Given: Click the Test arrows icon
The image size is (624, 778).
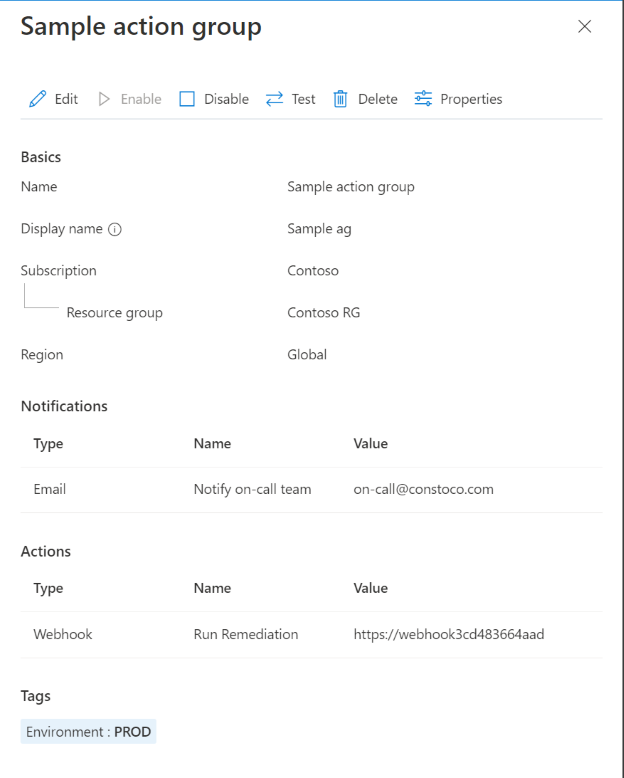Looking at the screenshot, I should (x=274, y=99).
